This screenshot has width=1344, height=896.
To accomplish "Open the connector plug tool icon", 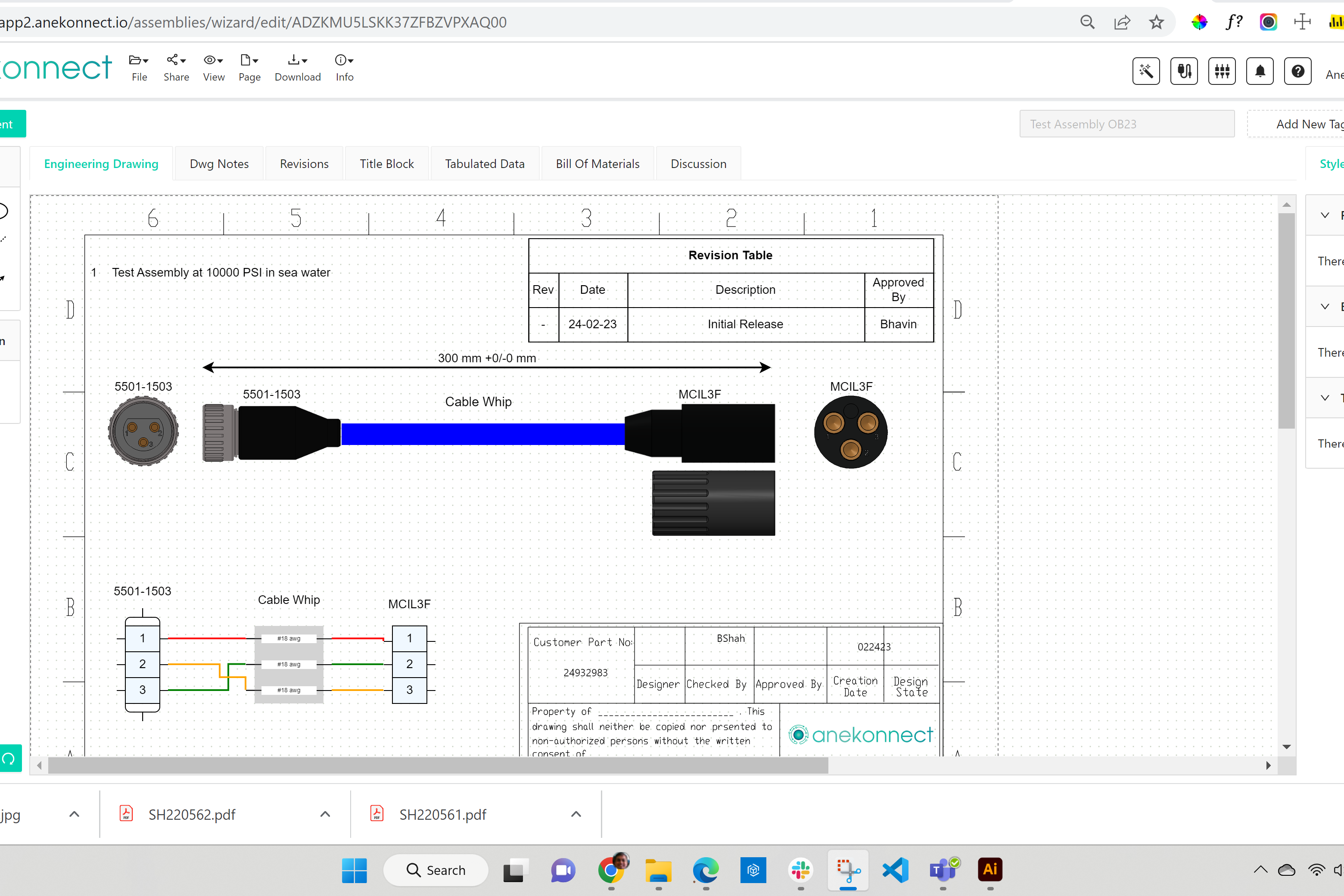I will click(1183, 72).
